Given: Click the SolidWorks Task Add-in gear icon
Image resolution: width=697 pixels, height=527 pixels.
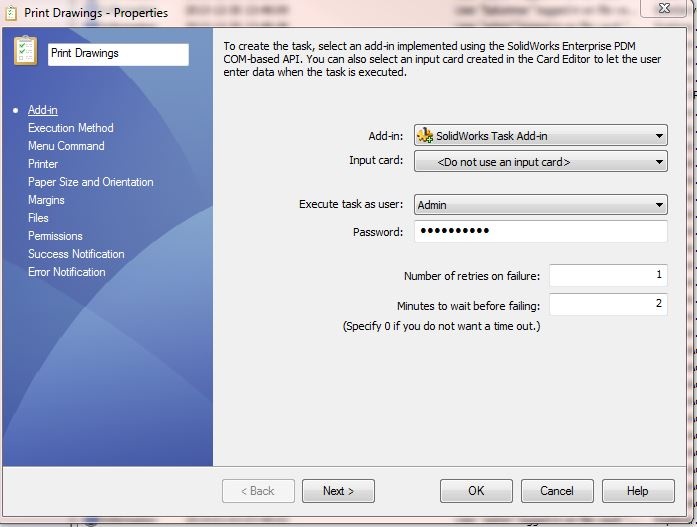Looking at the screenshot, I should point(425,136).
